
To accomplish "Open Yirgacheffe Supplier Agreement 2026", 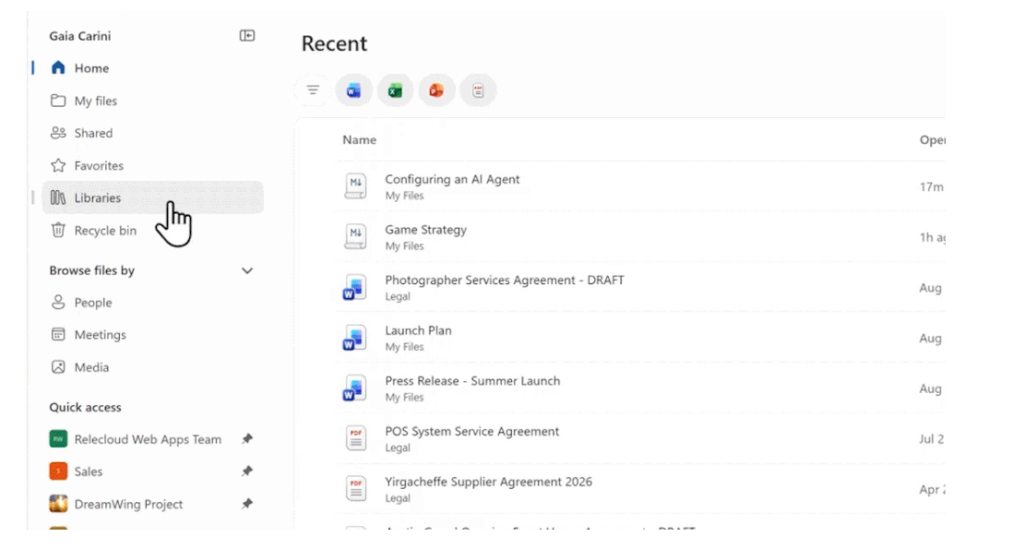I will pyautogui.click(x=488, y=482).
